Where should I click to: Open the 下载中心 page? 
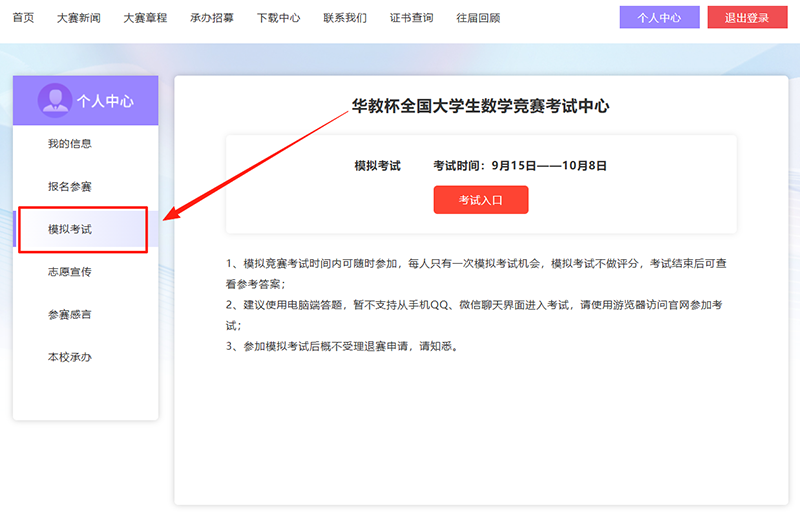click(279, 18)
